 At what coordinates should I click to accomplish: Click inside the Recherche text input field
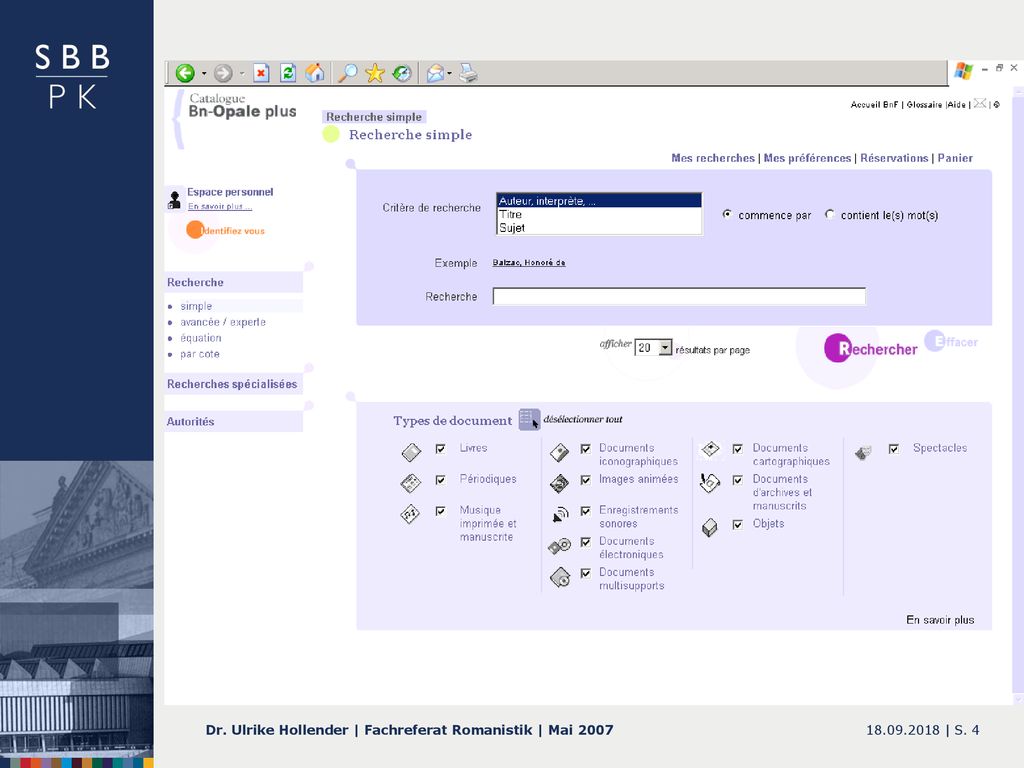tap(679, 296)
